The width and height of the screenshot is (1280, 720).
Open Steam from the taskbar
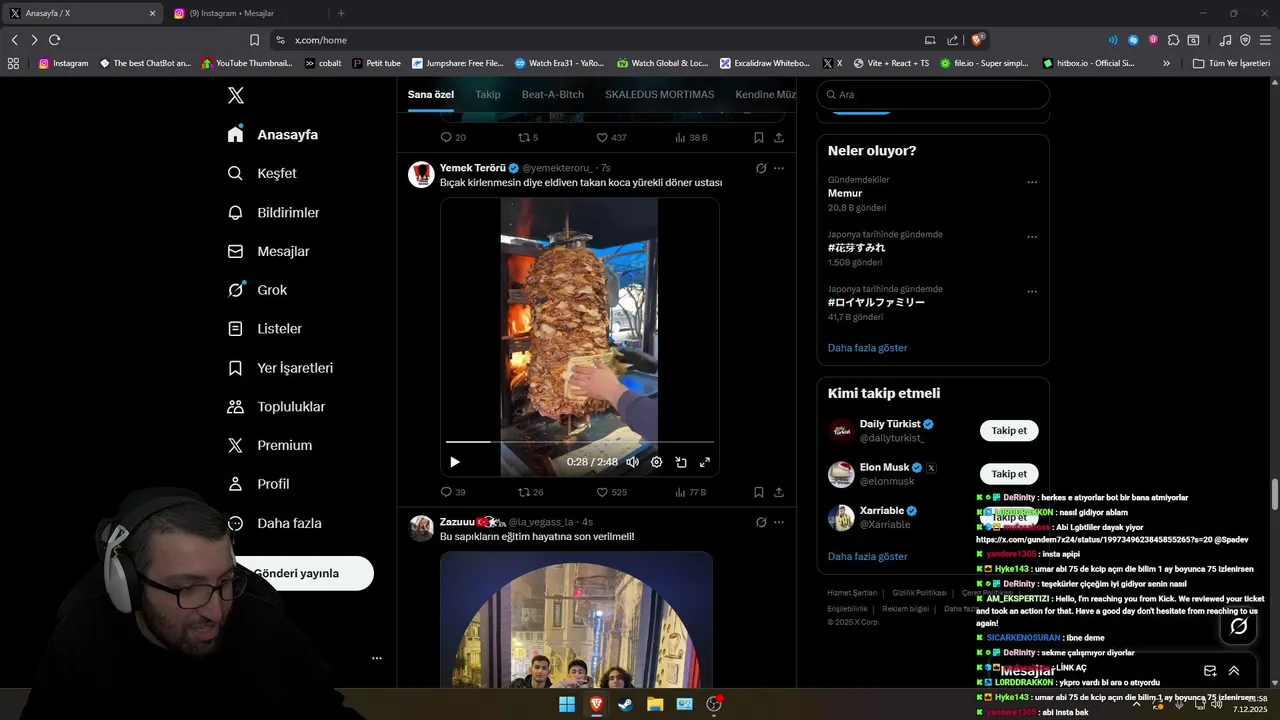pyautogui.click(x=625, y=704)
